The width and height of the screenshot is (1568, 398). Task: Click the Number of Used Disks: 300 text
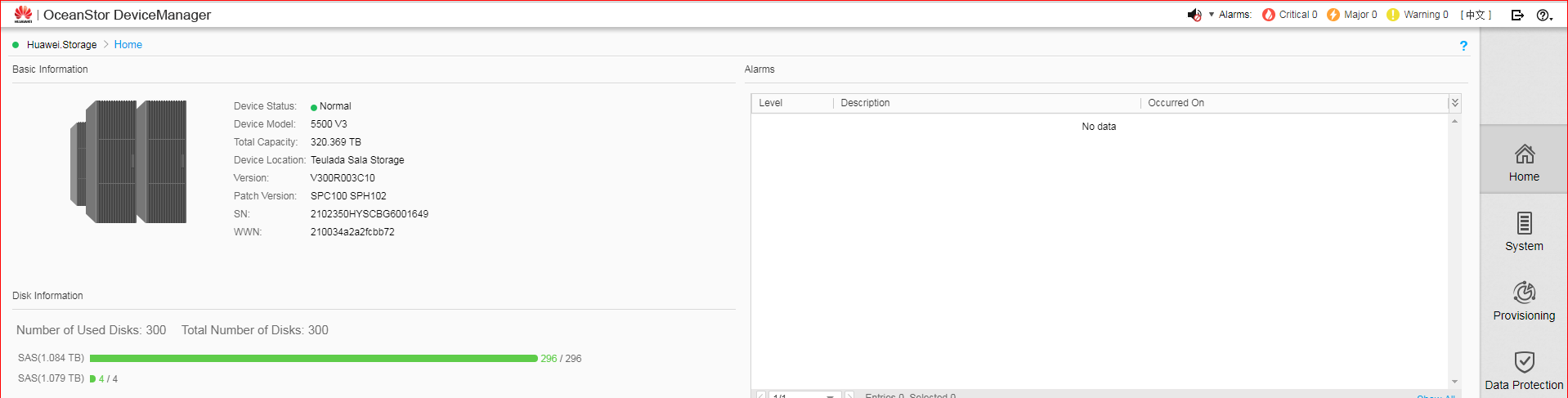click(91, 330)
